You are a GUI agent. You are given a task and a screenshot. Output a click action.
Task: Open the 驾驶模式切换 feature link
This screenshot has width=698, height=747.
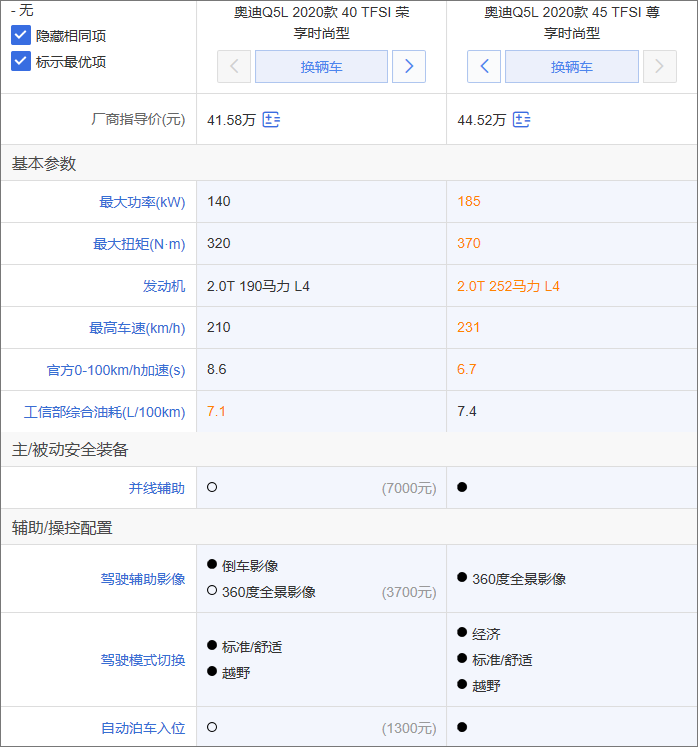(143, 660)
